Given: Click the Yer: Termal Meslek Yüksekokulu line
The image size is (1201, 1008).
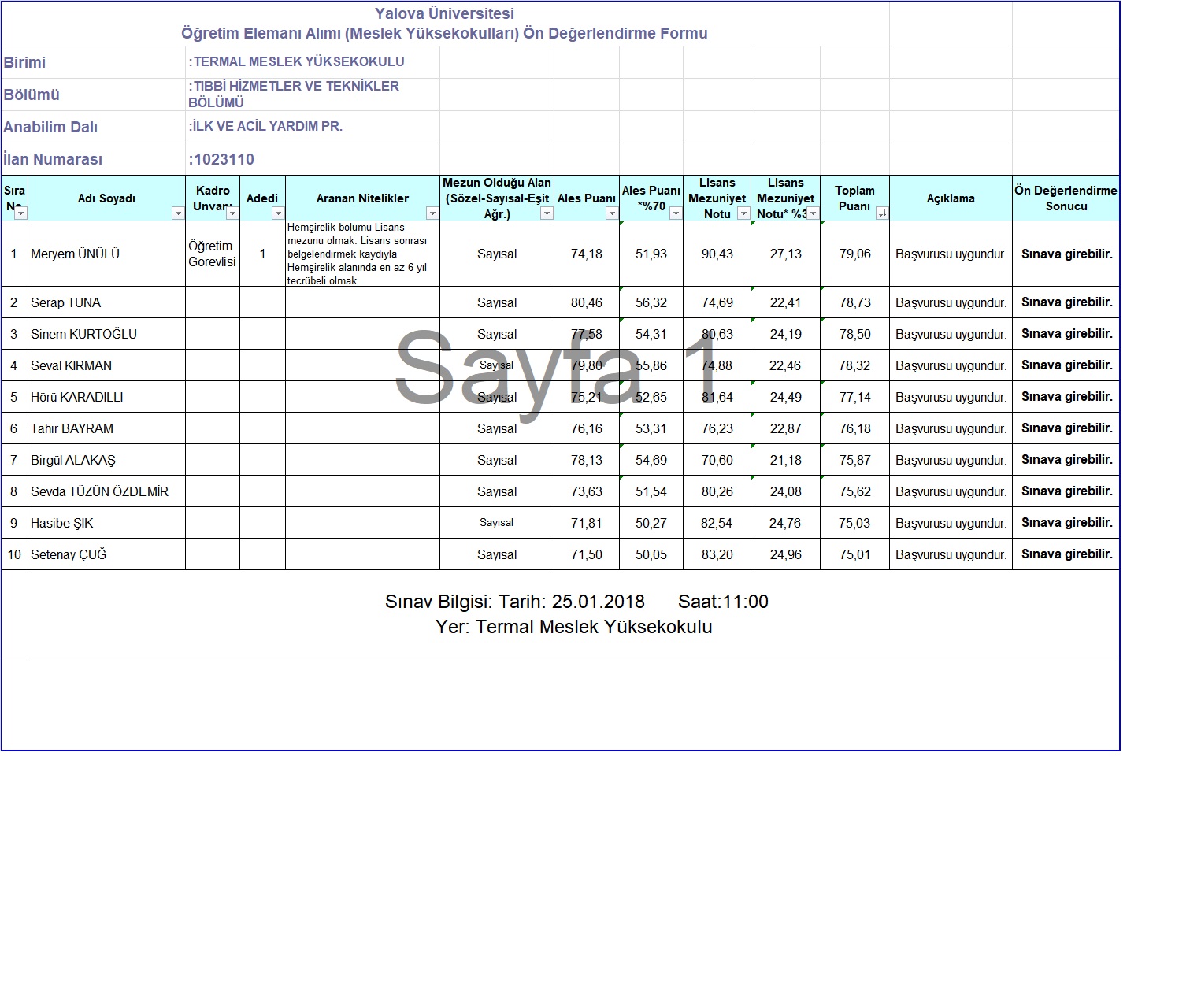Looking at the screenshot, I should tap(573, 627).
